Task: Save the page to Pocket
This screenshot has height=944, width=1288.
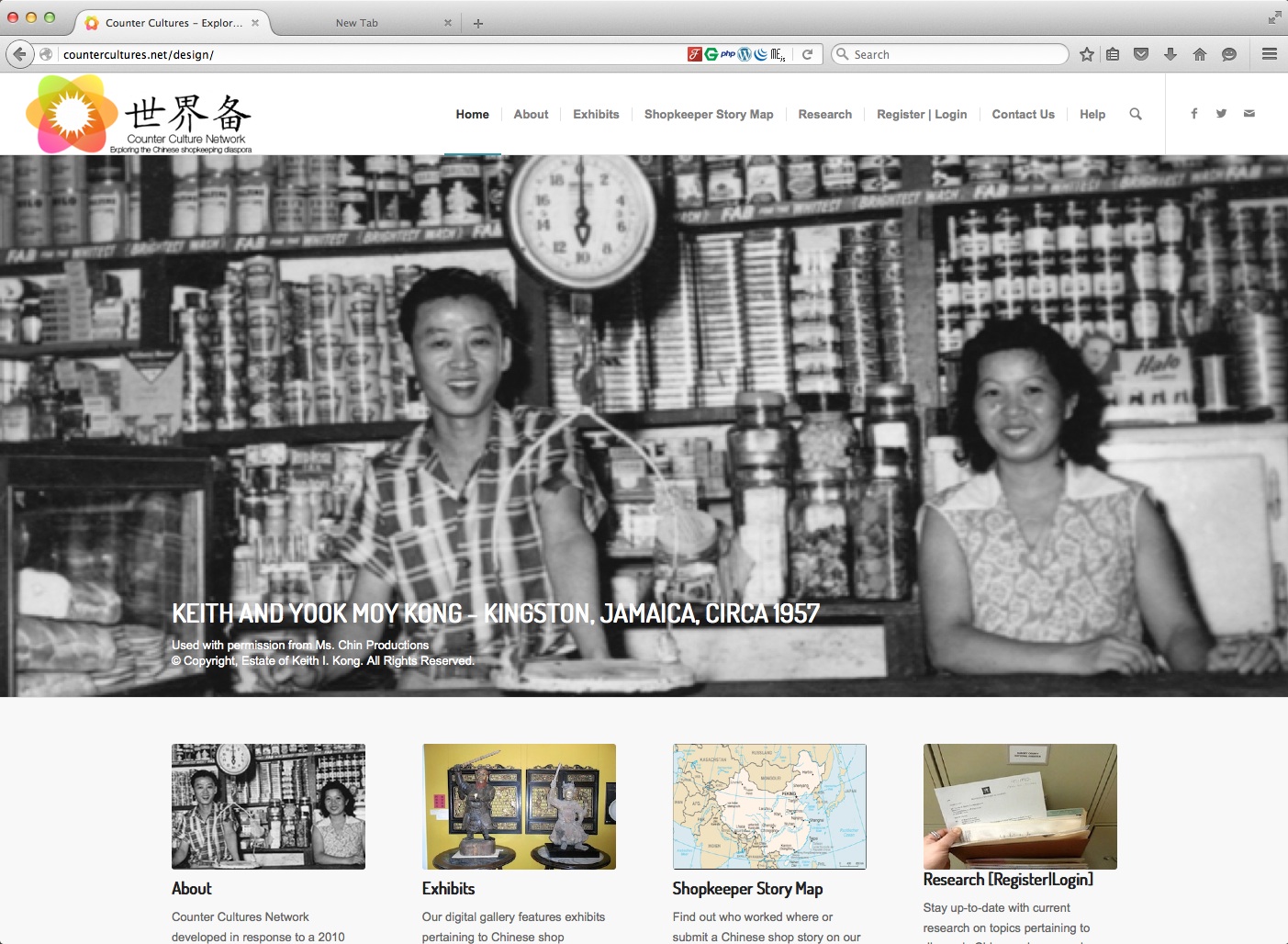Action: click(1141, 54)
